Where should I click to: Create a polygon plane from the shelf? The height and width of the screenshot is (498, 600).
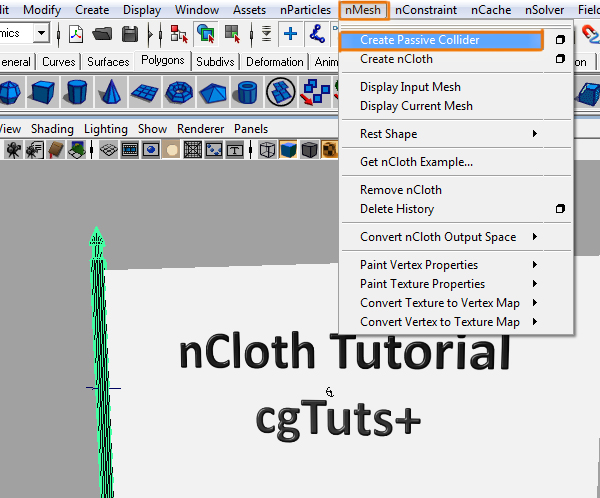[x=145, y=92]
